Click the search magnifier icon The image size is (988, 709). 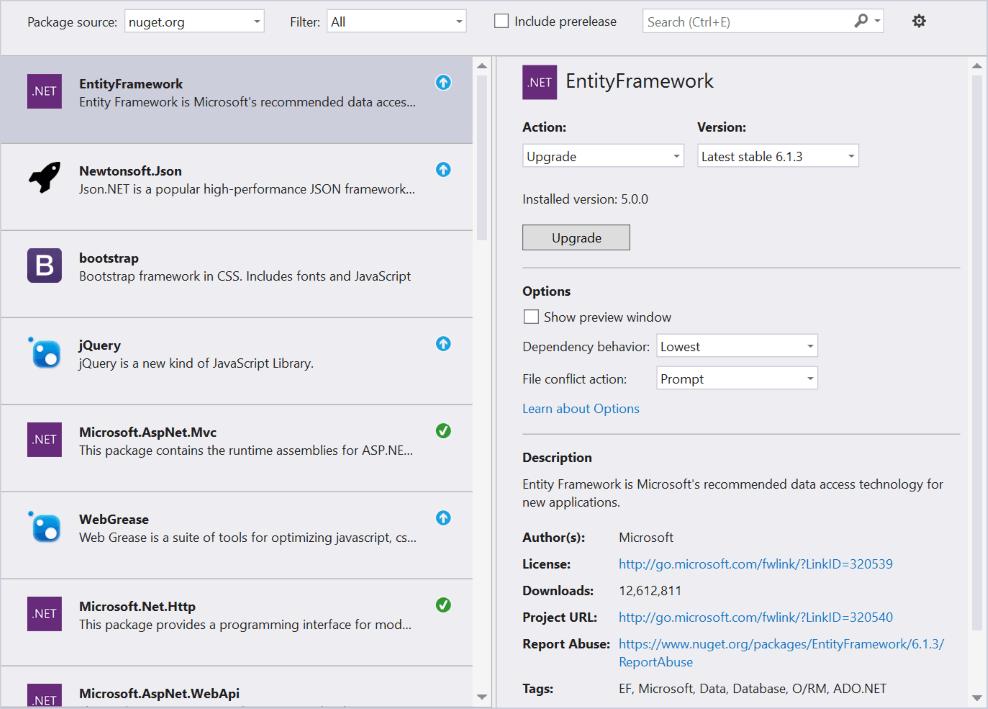click(861, 21)
